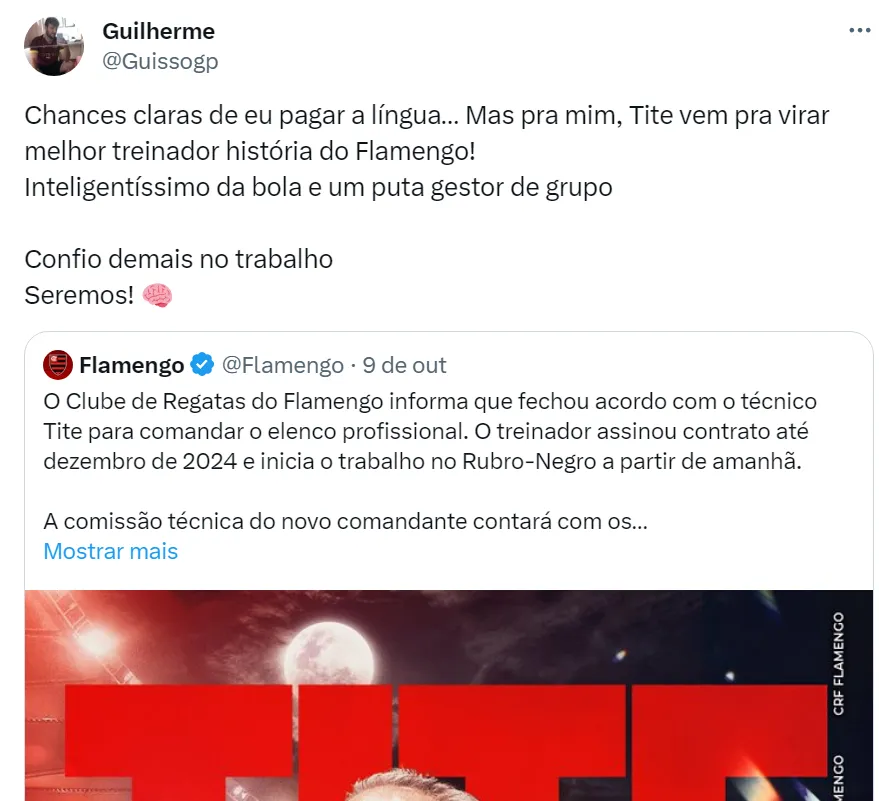The image size is (879, 801).
Task: Click the main tweet text about Tite
Action: coord(427,133)
